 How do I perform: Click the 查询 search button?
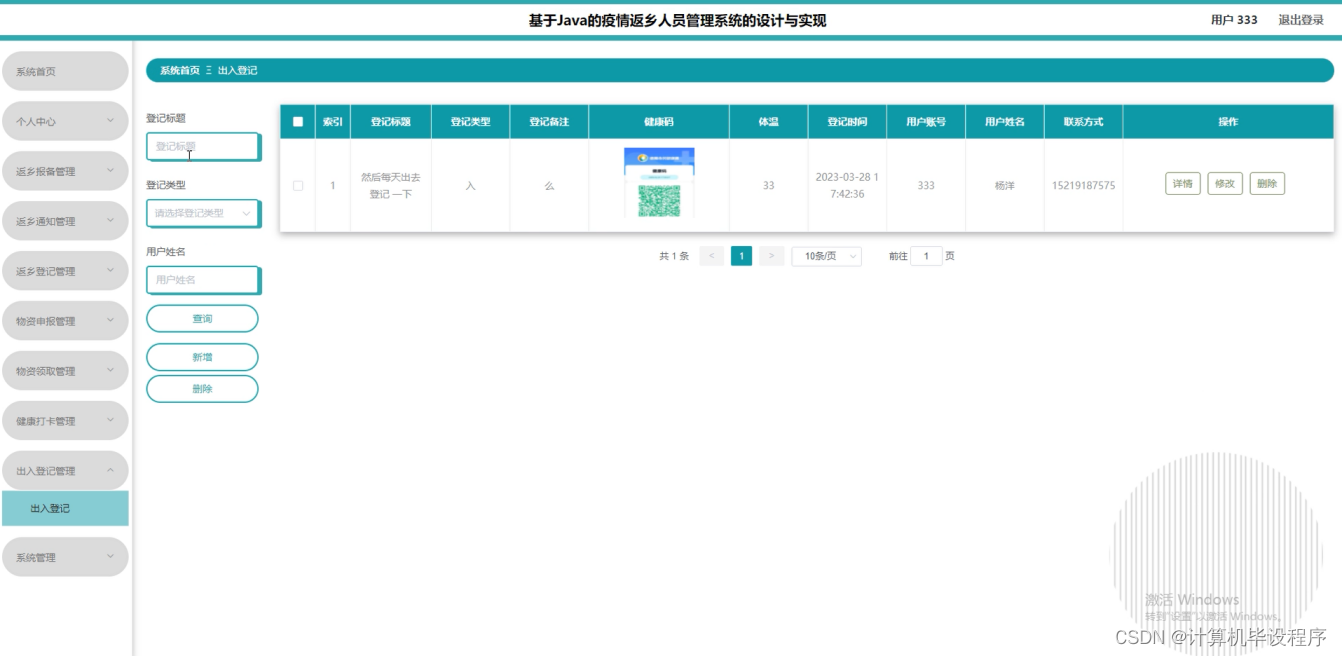point(203,318)
